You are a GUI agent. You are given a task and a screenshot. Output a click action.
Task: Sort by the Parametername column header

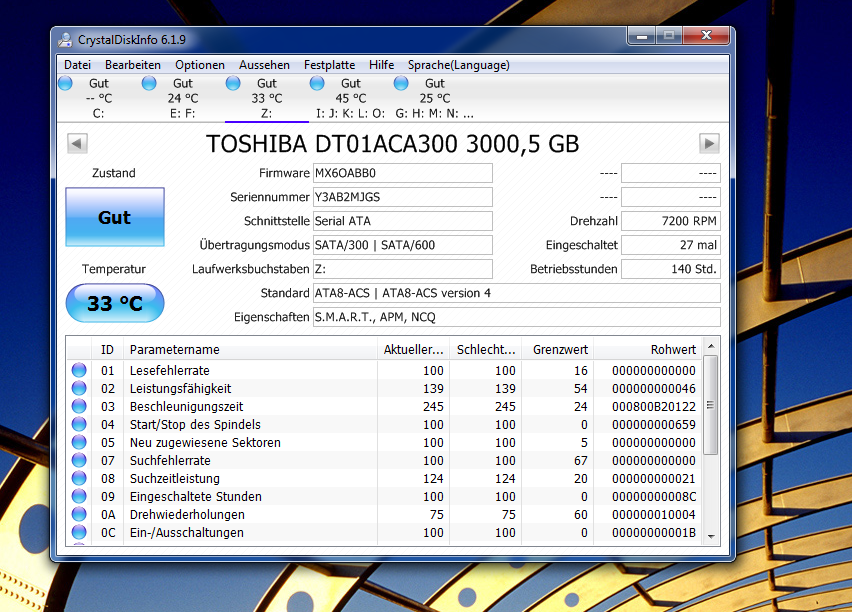(x=250, y=349)
